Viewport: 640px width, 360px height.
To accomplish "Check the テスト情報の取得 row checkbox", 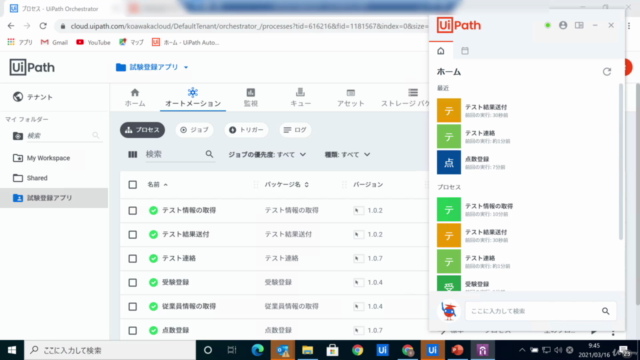I will pyautogui.click(x=133, y=211).
